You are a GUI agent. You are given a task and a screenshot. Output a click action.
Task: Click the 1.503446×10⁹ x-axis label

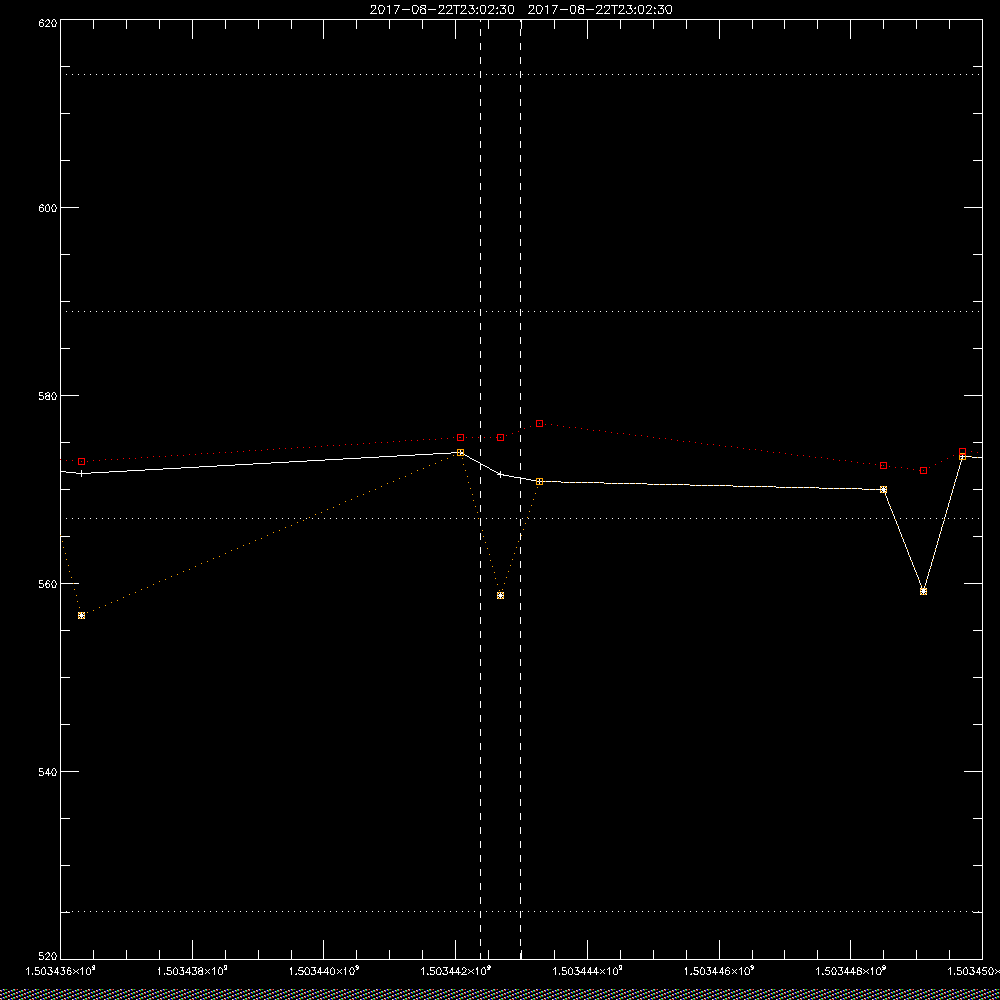click(x=720, y=971)
